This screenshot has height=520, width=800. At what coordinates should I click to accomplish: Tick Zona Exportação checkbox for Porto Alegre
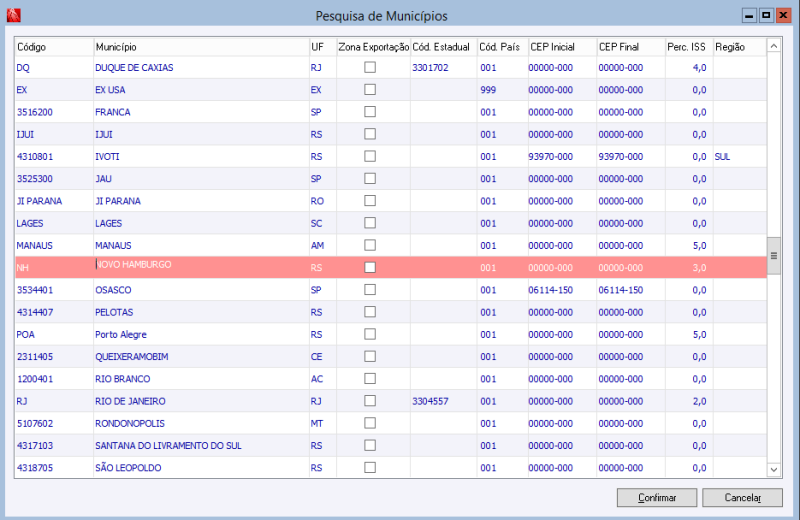pyautogui.click(x=370, y=334)
